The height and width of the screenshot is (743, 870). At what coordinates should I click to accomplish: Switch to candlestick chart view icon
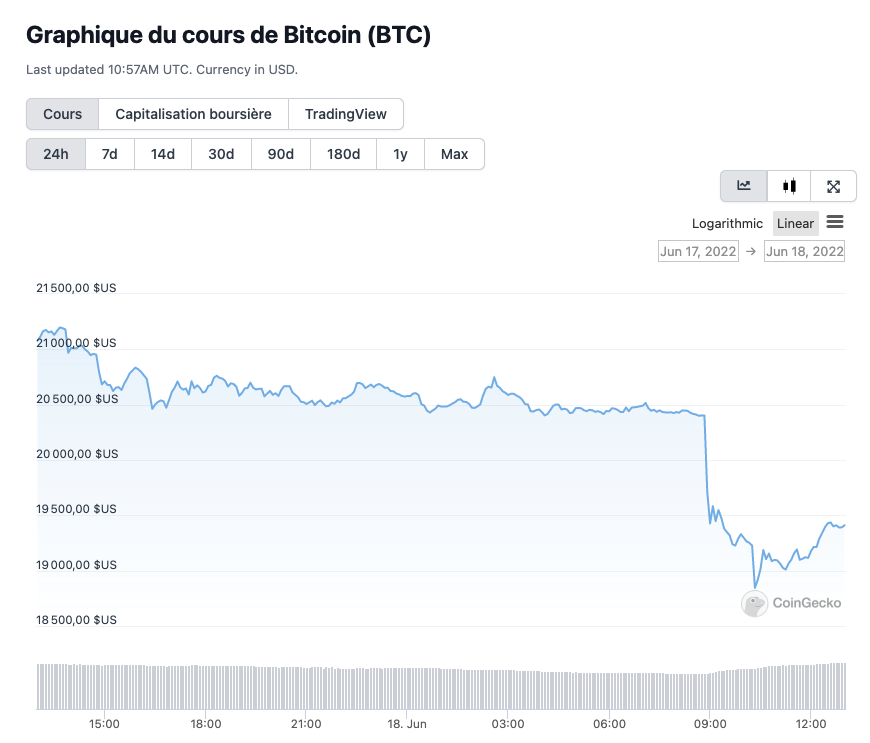coord(789,186)
